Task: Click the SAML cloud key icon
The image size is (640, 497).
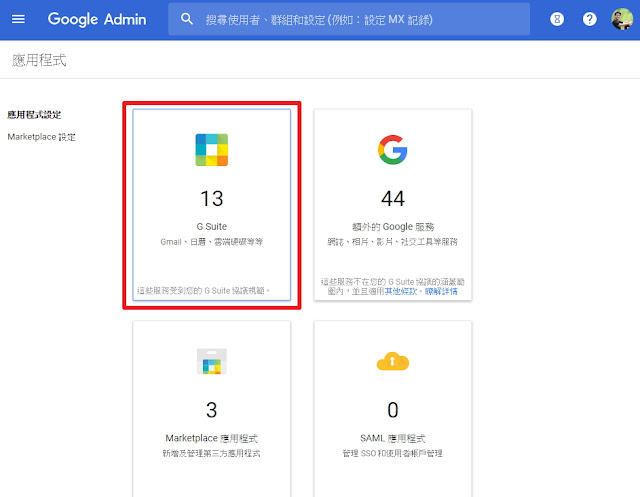Action: coord(393,361)
